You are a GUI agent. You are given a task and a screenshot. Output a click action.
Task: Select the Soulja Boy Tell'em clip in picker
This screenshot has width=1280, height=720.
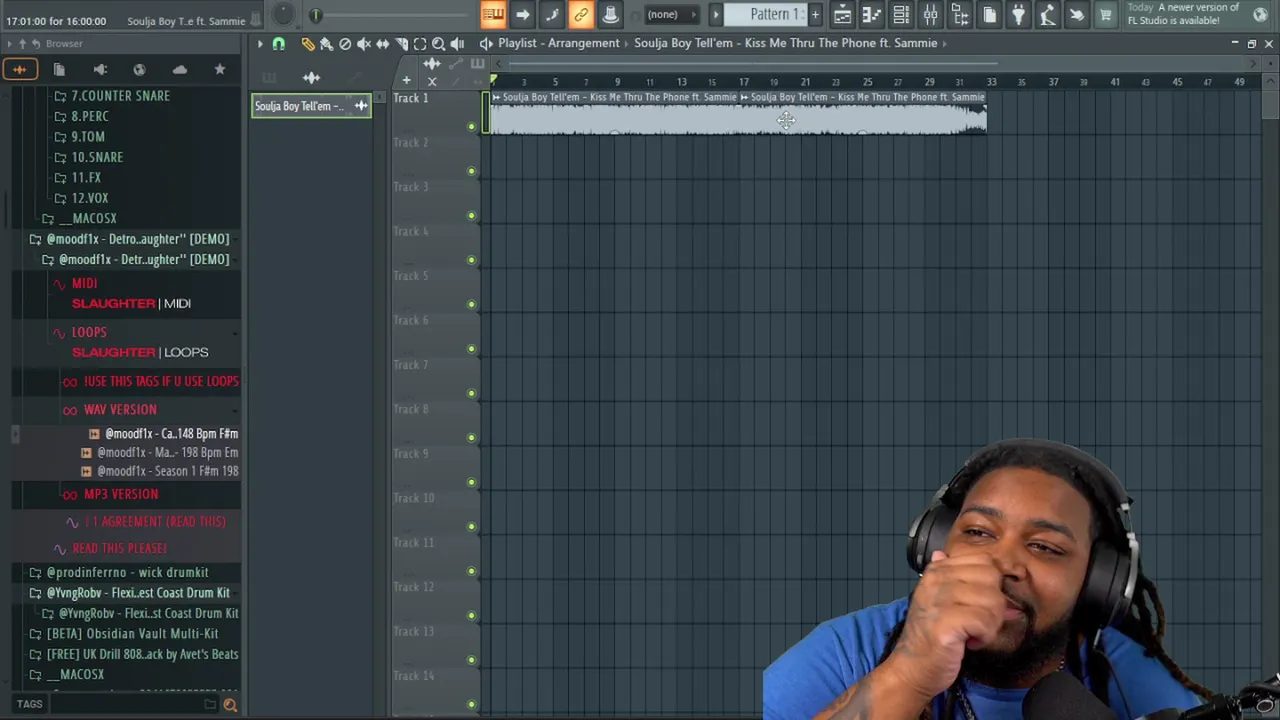(x=311, y=106)
